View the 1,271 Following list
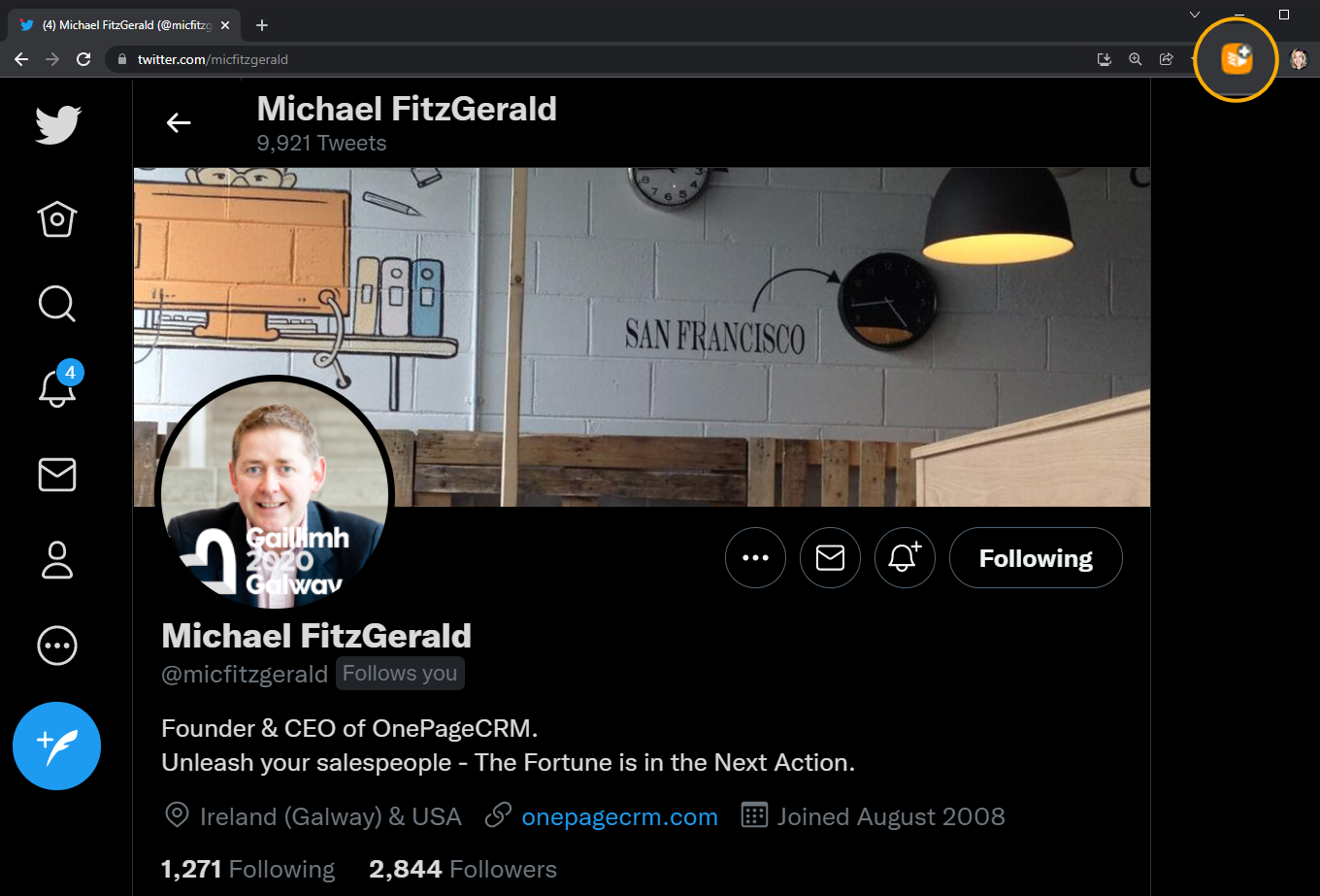This screenshot has height=896, width=1320. coord(247,869)
